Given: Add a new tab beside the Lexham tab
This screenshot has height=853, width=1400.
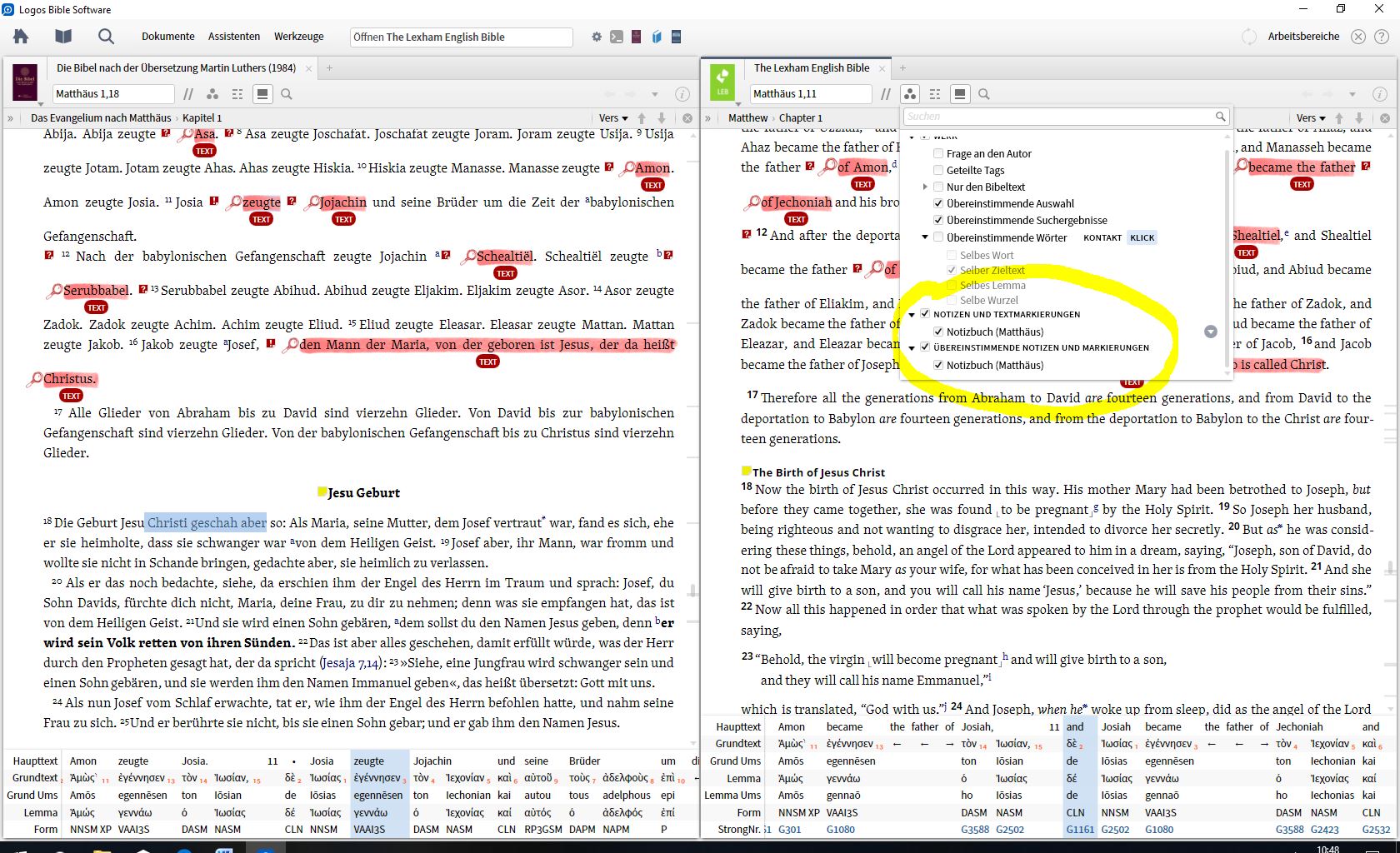Looking at the screenshot, I should click(x=902, y=68).
